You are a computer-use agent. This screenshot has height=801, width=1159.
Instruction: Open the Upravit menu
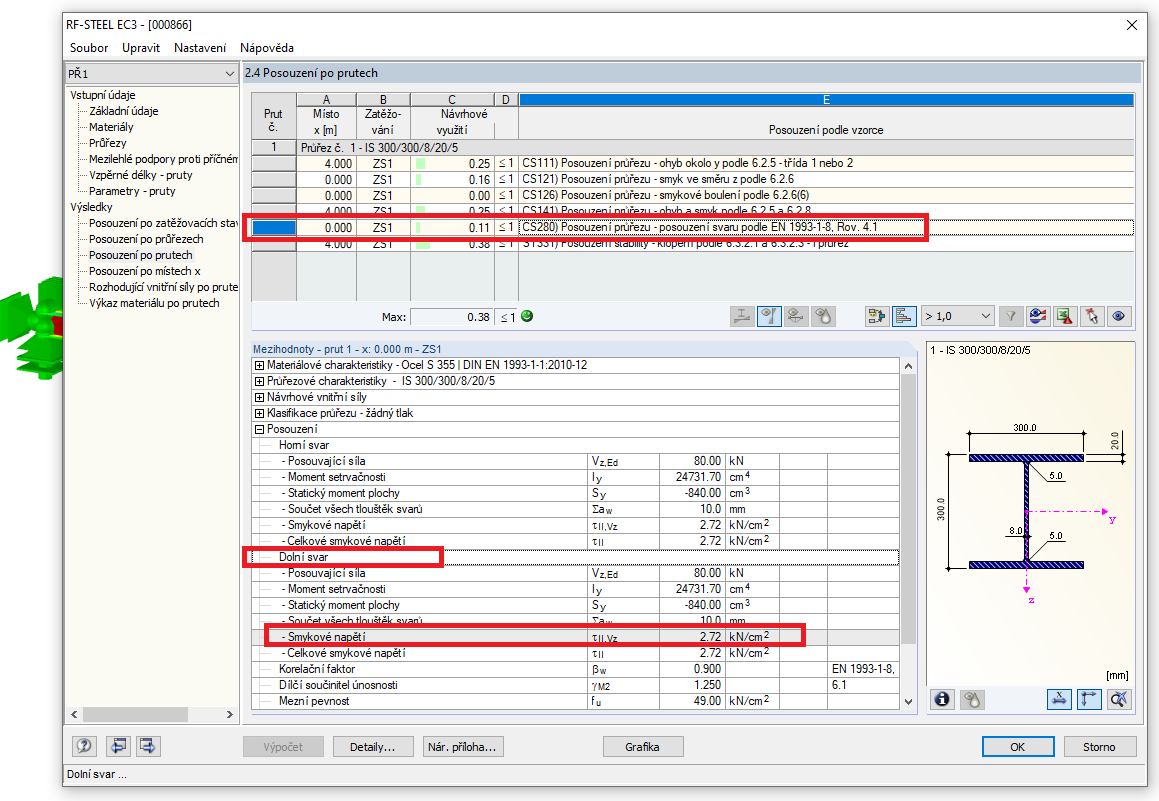140,47
